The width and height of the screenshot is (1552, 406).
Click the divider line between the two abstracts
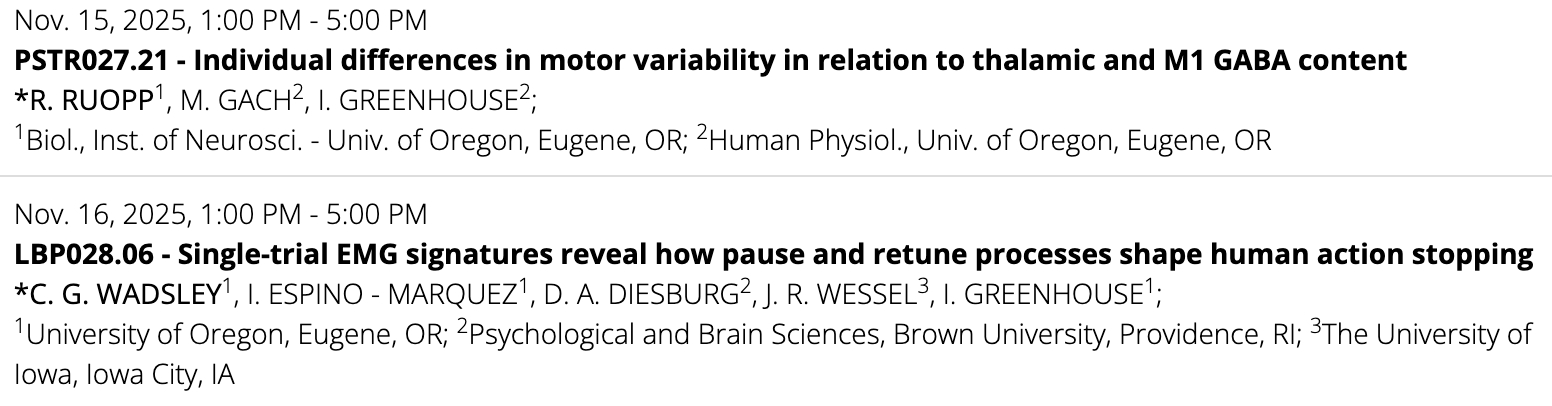(x=776, y=176)
